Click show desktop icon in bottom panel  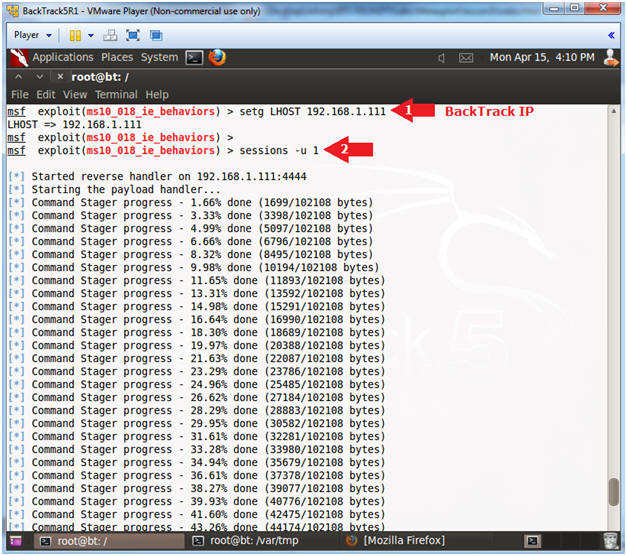[x=16, y=541]
